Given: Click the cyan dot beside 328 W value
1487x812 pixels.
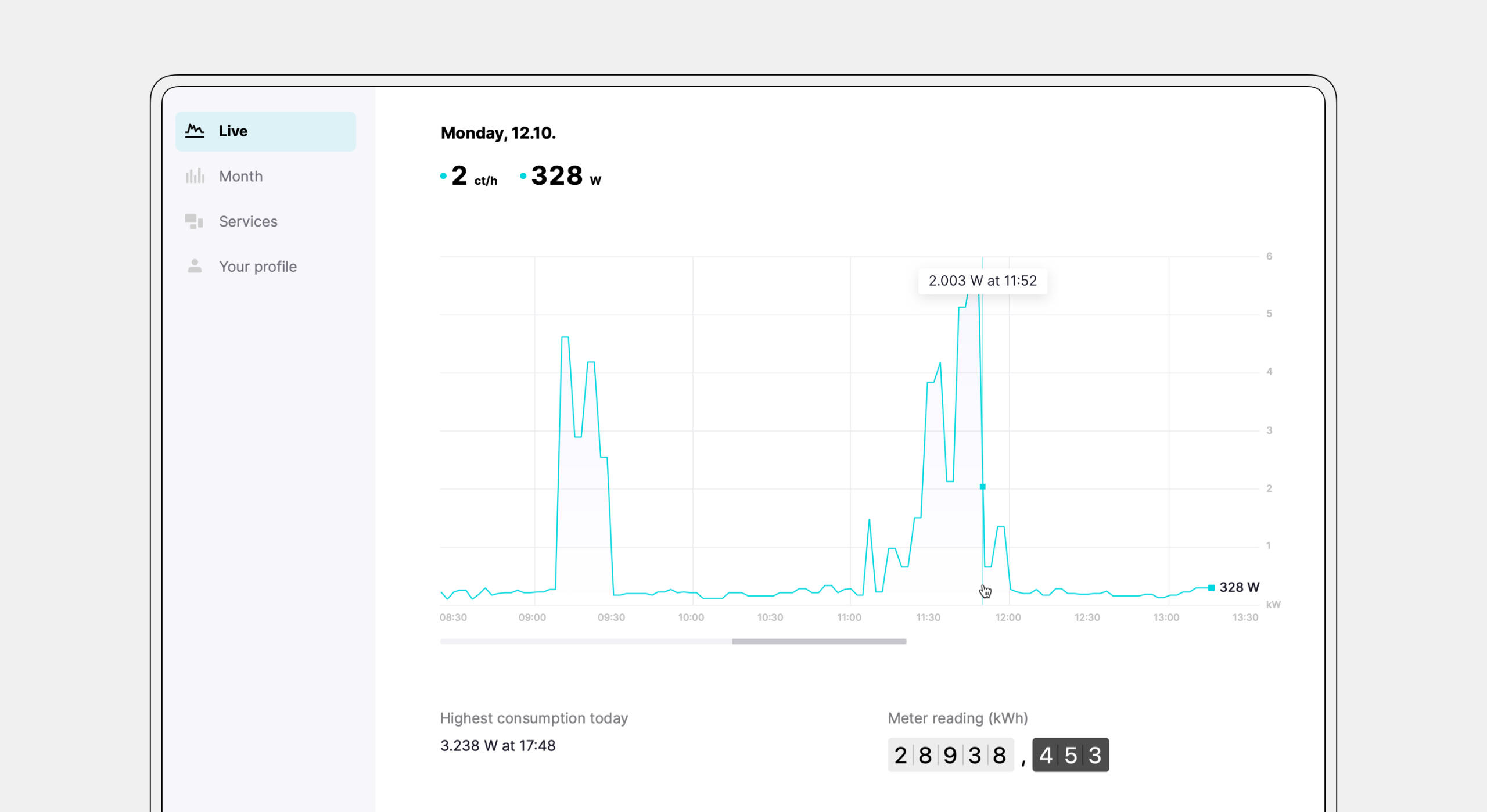Looking at the screenshot, I should pyautogui.click(x=523, y=176).
